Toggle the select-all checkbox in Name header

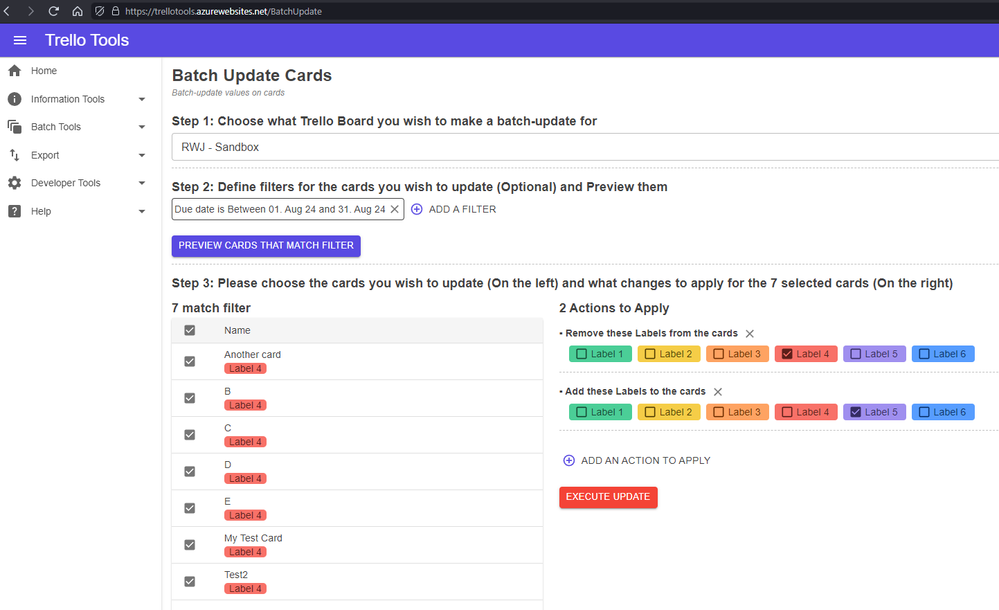189,330
